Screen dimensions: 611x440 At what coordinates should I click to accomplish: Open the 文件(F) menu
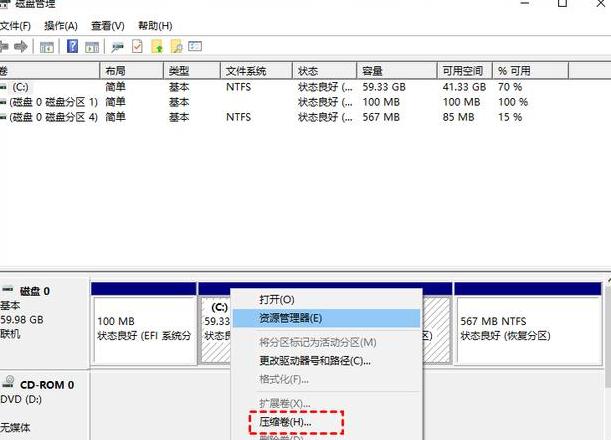click(15, 26)
